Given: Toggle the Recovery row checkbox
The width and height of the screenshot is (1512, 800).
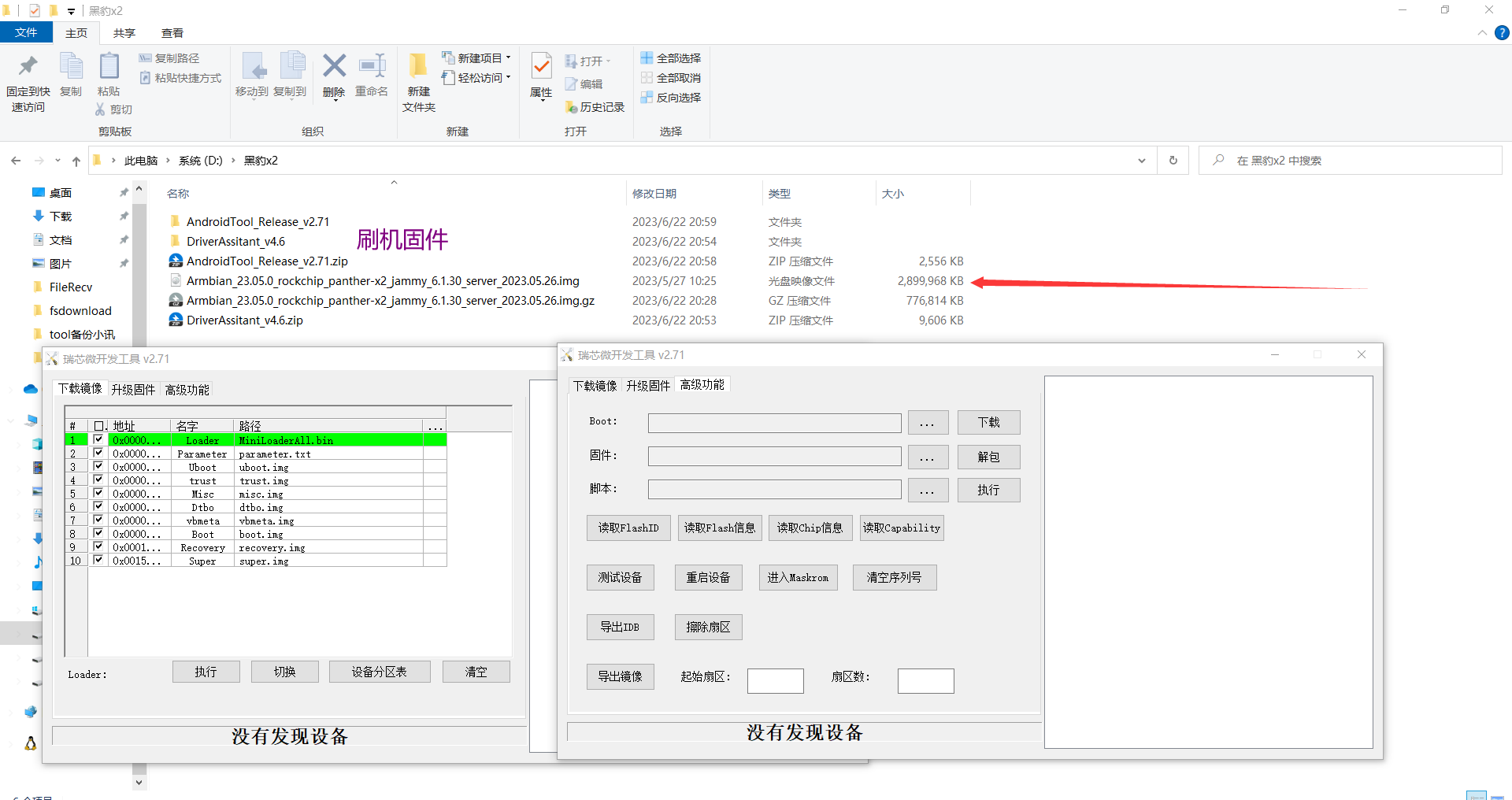Looking at the screenshot, I should tap(98, 546).
